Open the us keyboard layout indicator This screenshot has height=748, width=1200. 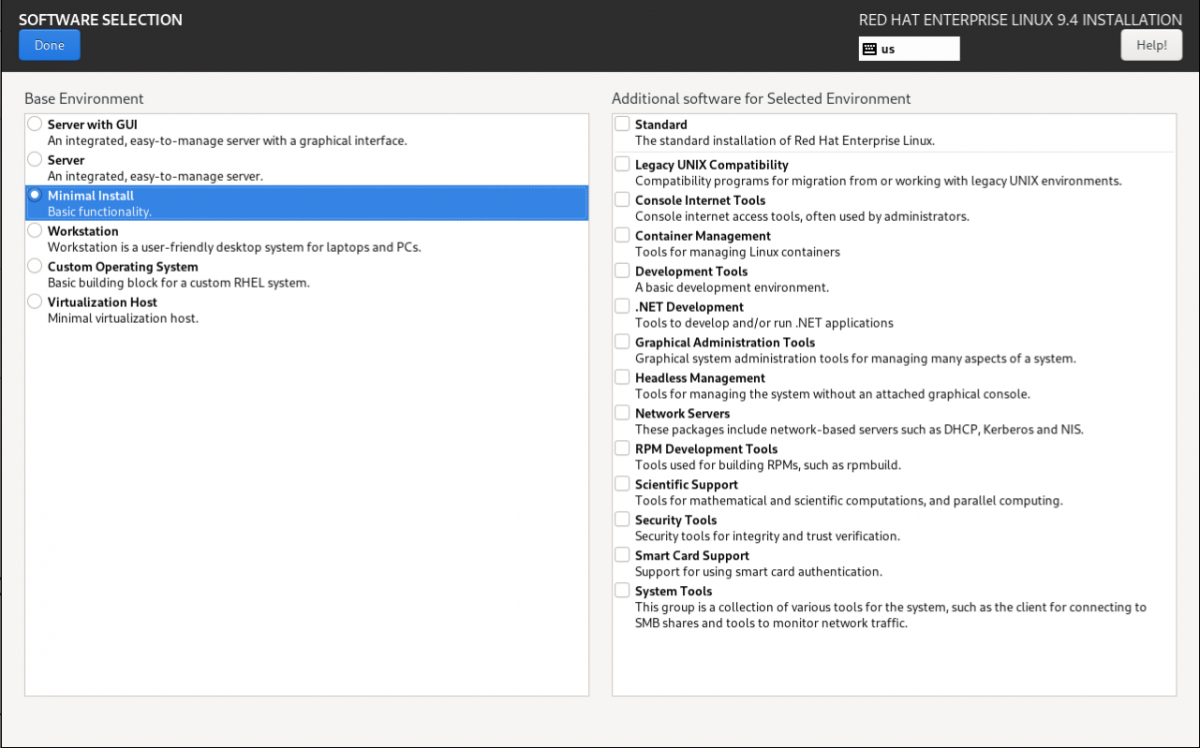tap(908, 49)
